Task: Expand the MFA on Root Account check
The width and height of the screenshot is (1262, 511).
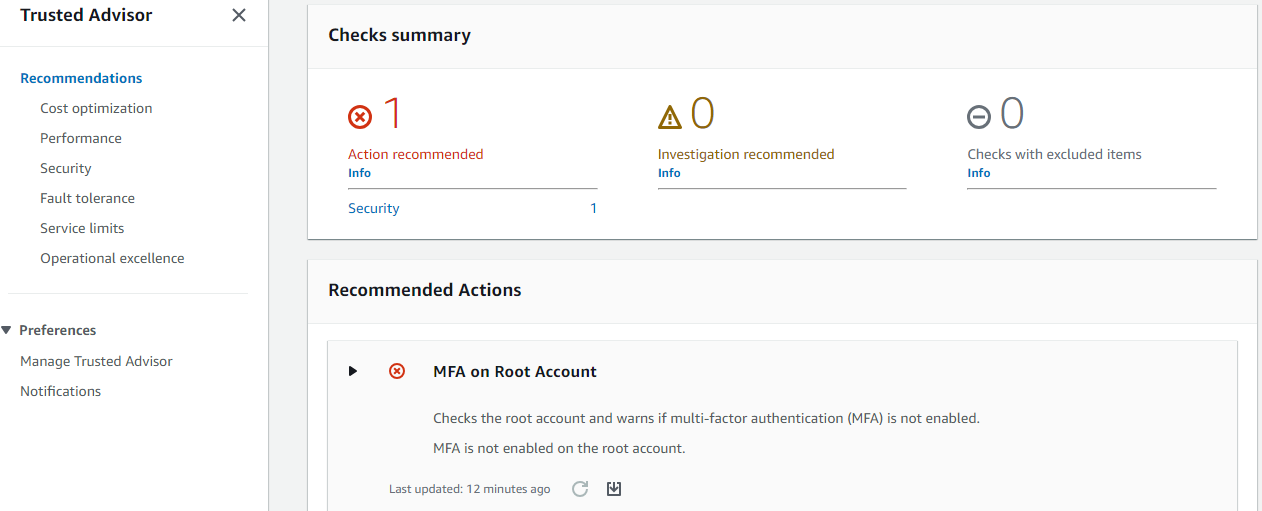Action: pyautogui.click(x=353, y=371)
